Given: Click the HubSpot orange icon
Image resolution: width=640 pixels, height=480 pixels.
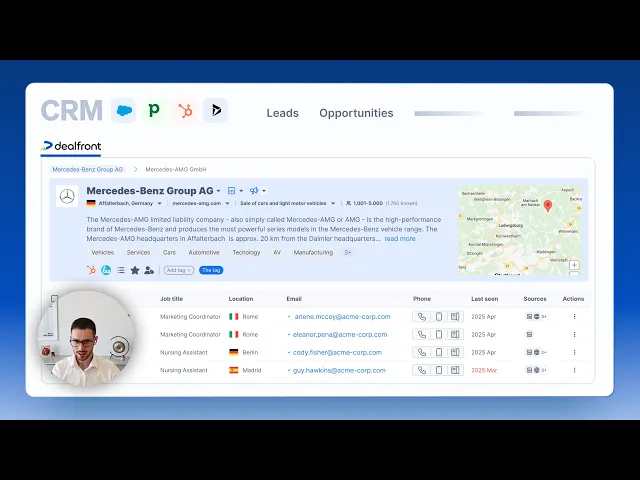Looking at the screenshot, I should point(185,110).
